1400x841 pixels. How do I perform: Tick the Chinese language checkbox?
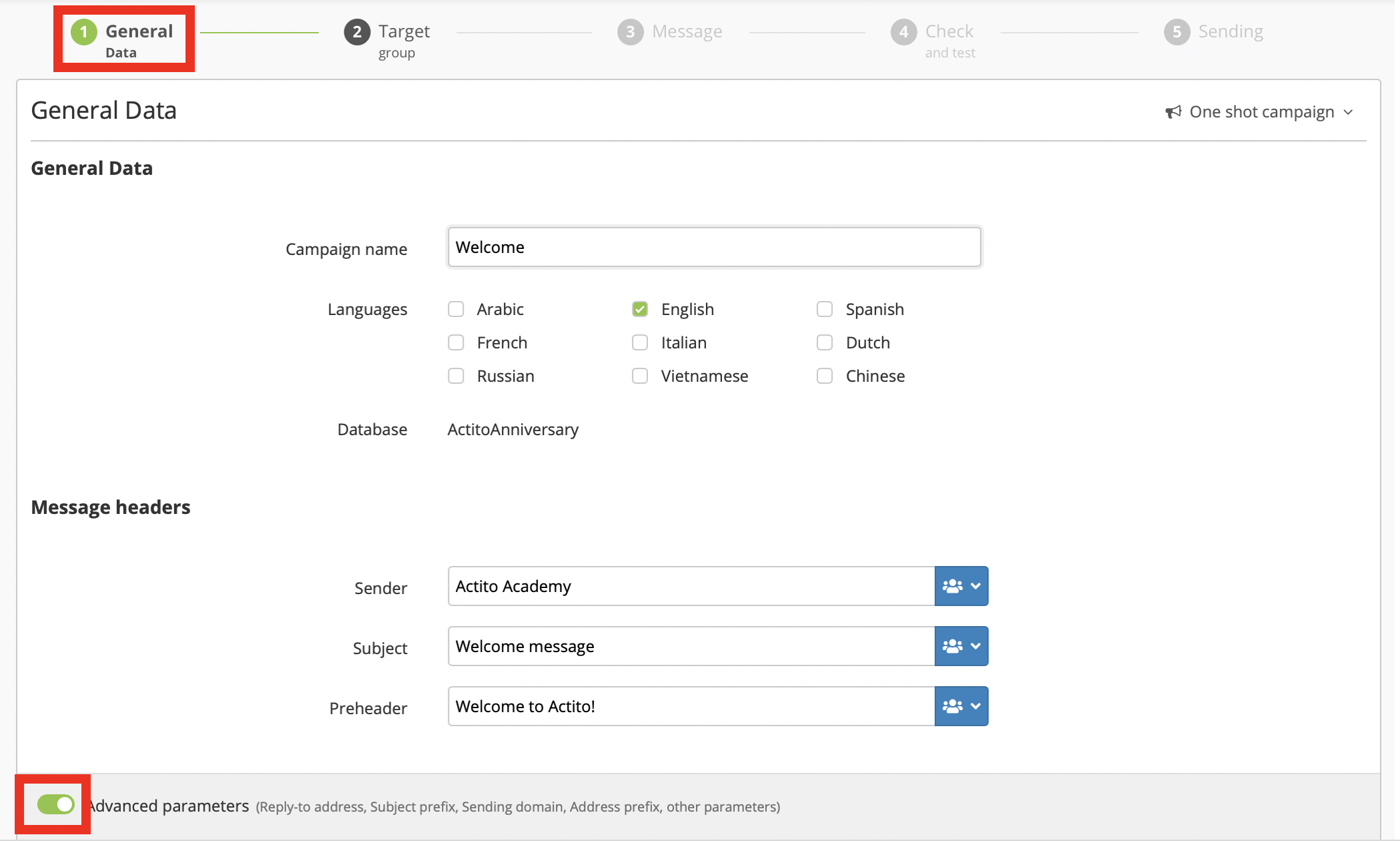[x=825, y=376]
